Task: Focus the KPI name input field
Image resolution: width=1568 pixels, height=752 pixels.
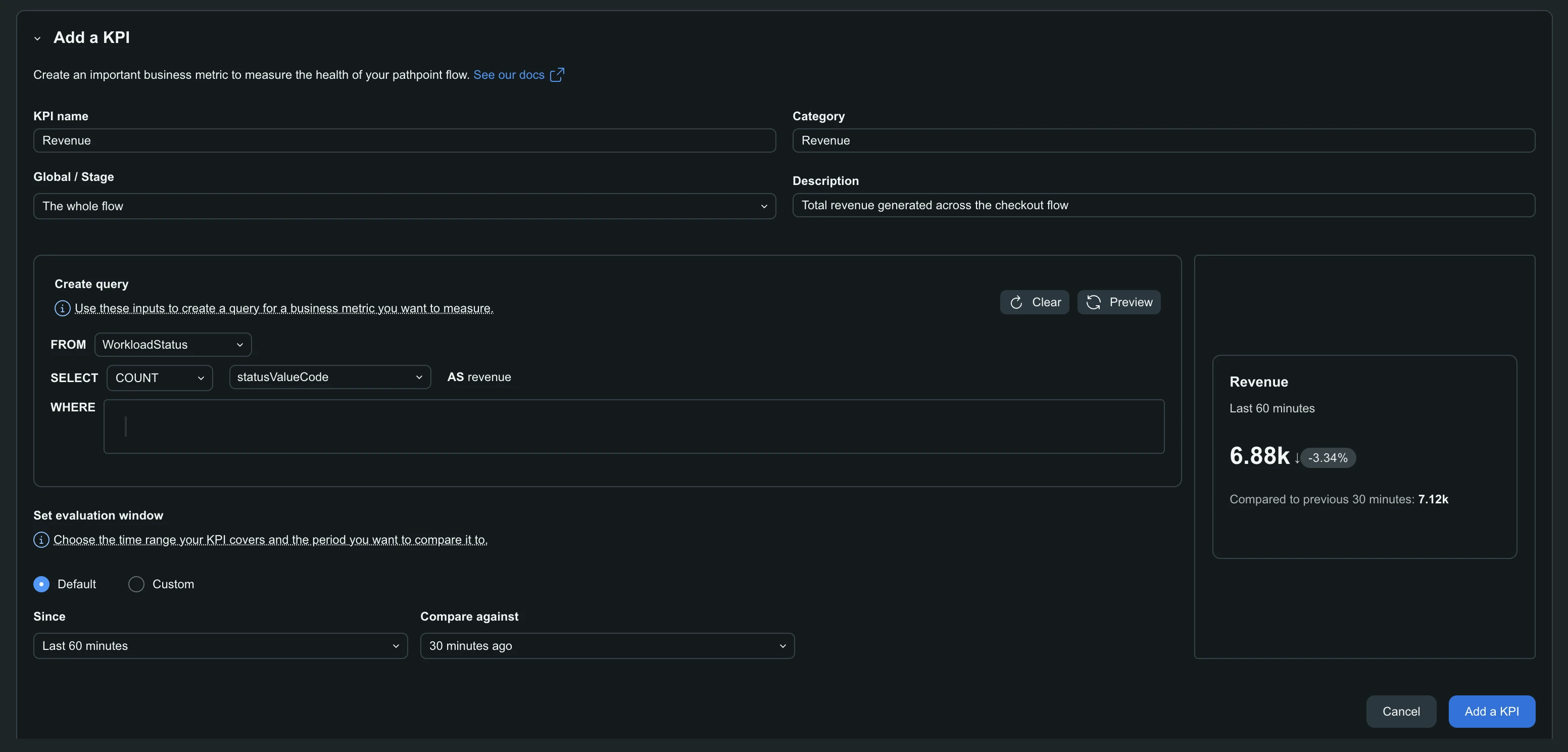Action: pos(404,140)
